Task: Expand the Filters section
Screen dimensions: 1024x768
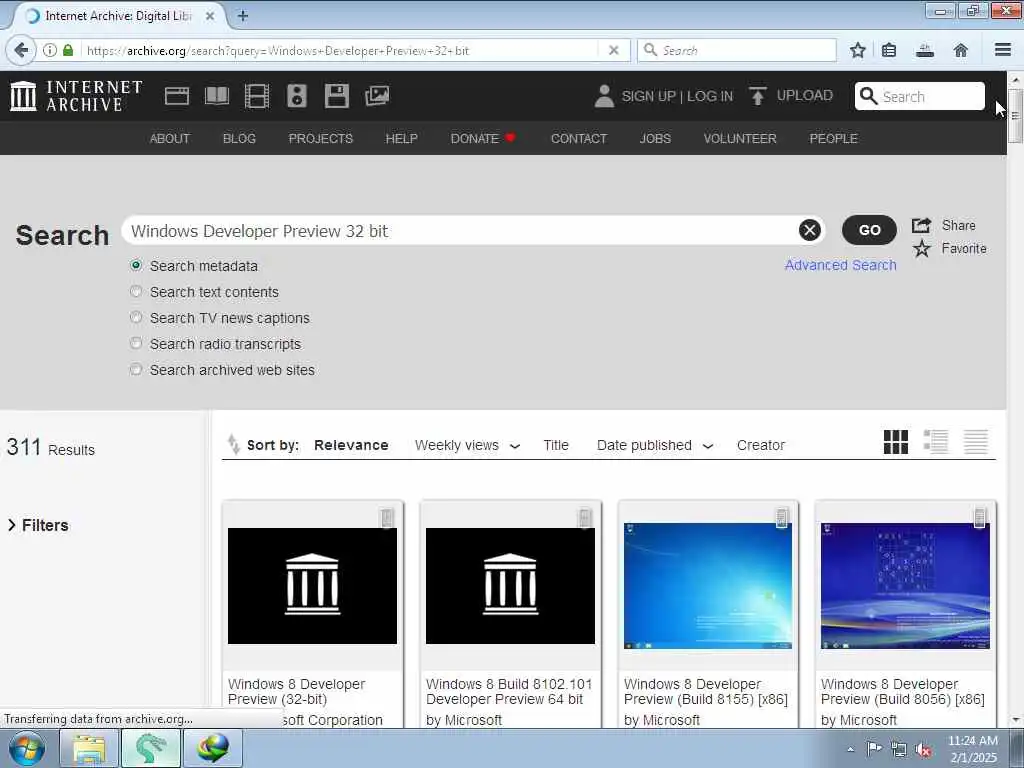Action: (x=38, y=525)
